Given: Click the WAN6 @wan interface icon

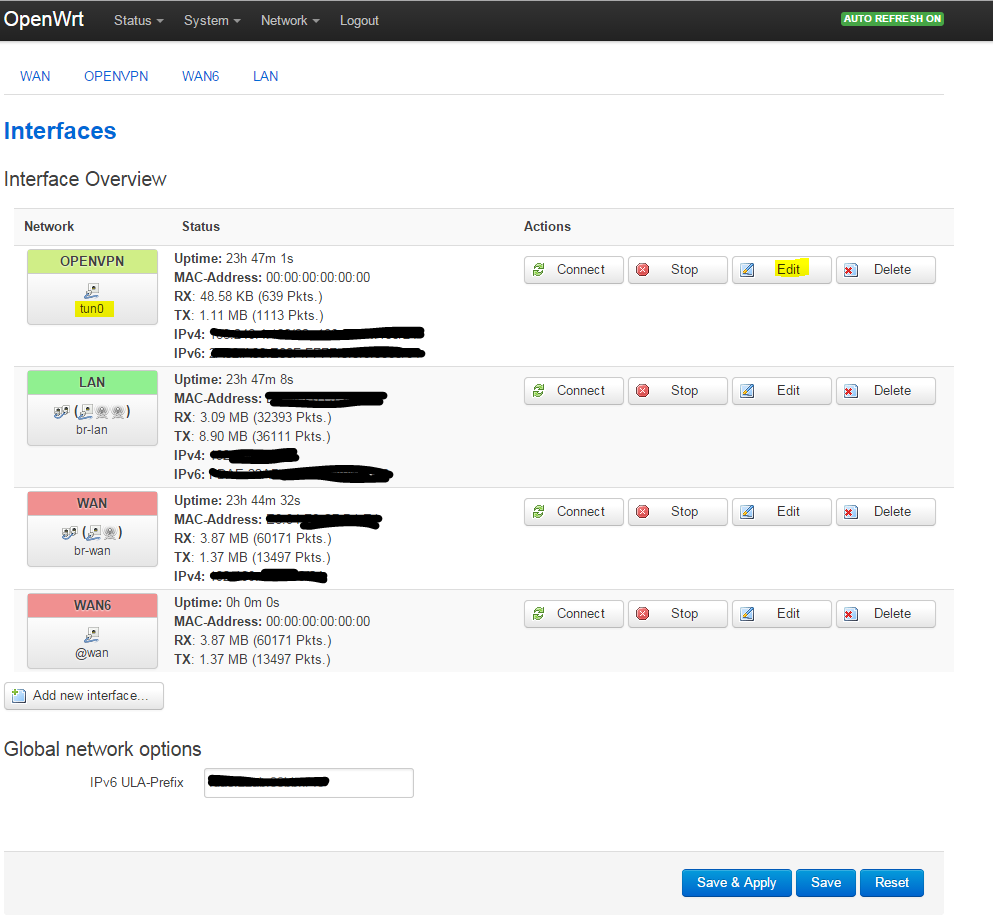Looking at the screenshot, I should 92,634.
